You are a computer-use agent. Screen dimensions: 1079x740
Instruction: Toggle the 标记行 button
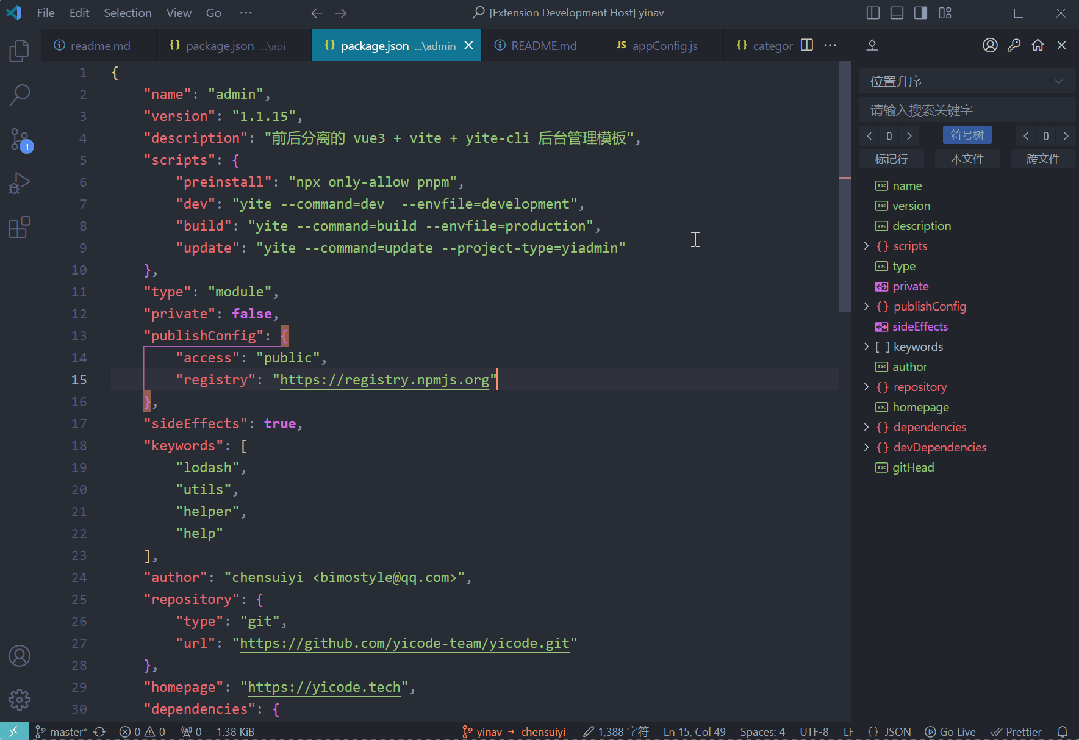(891, 159)
